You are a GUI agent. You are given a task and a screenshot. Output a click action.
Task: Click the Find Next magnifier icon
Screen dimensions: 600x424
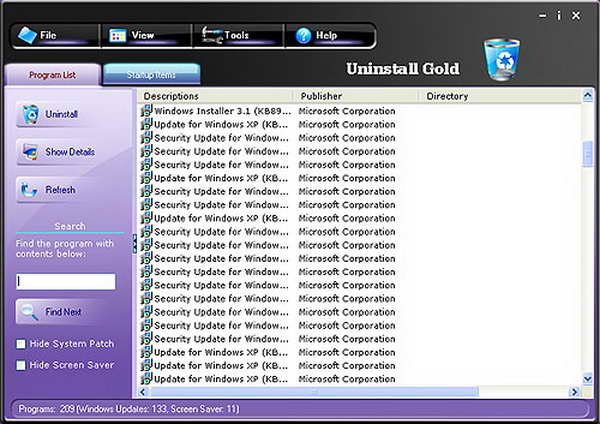[x=29, y=312]
